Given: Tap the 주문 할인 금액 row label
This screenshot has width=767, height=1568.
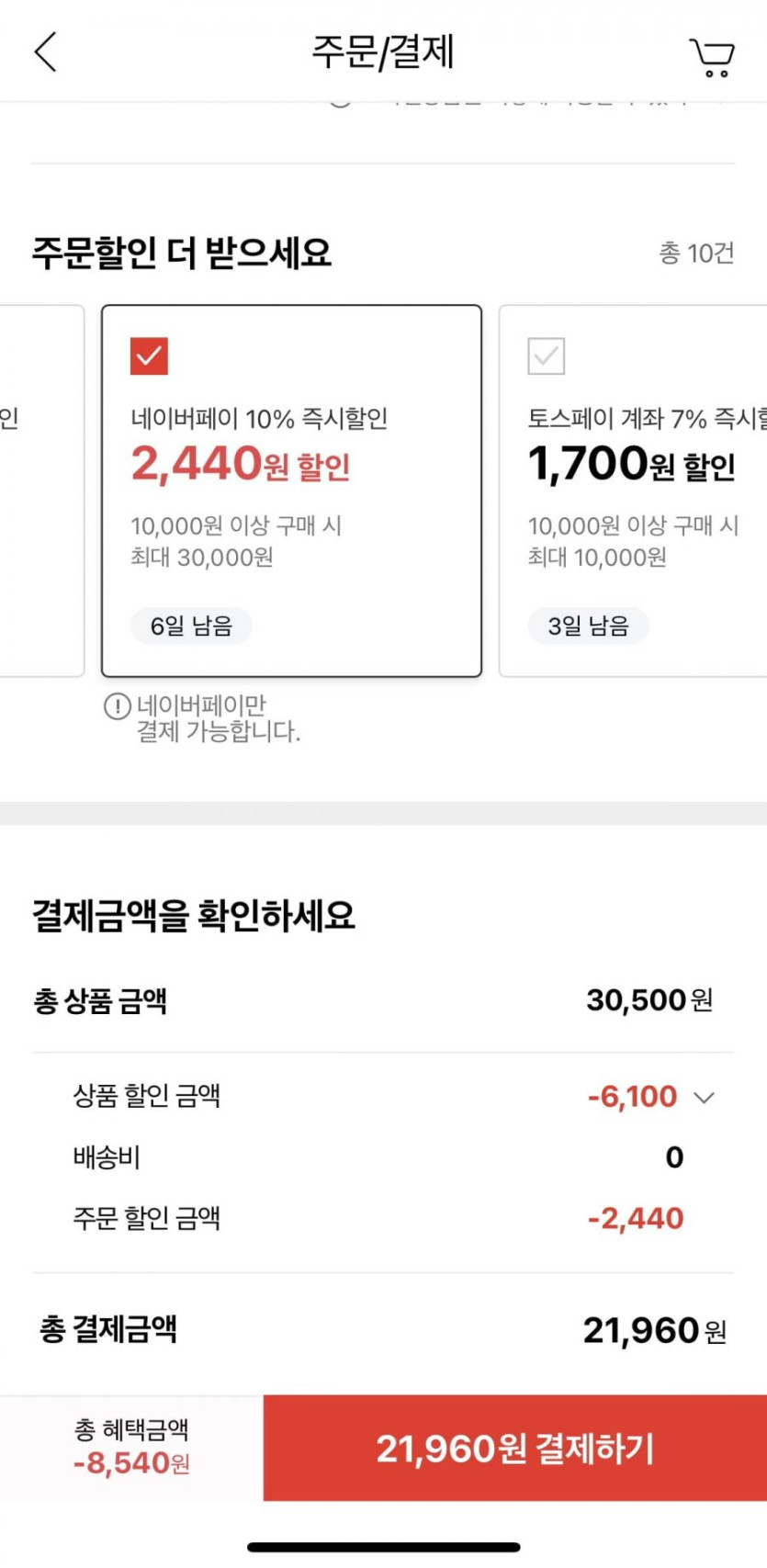Looking at the screenshot, I should [x=147, y=1219].
